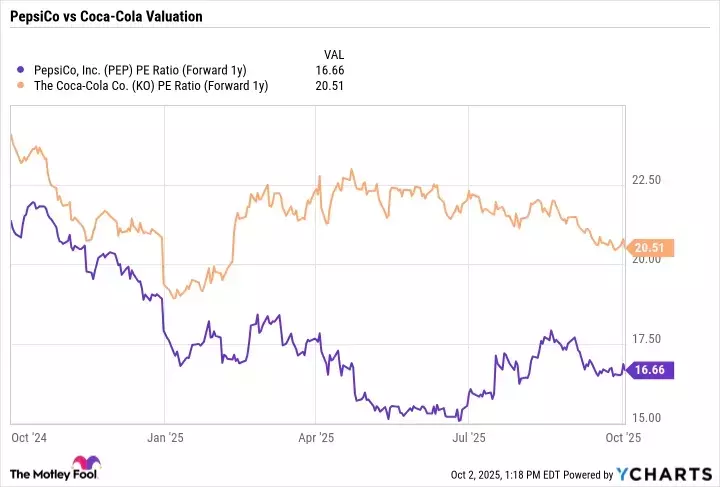The width and height of the screenshot is (720, 487).
Task: Click the VAL column header
Action: click(336, 53)
